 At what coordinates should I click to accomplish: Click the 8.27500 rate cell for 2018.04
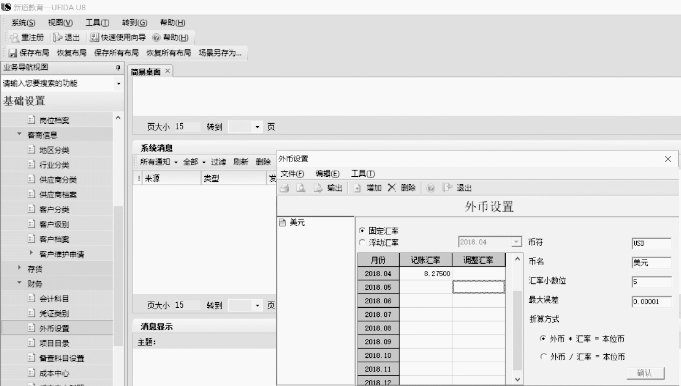[x=426, y=274]
